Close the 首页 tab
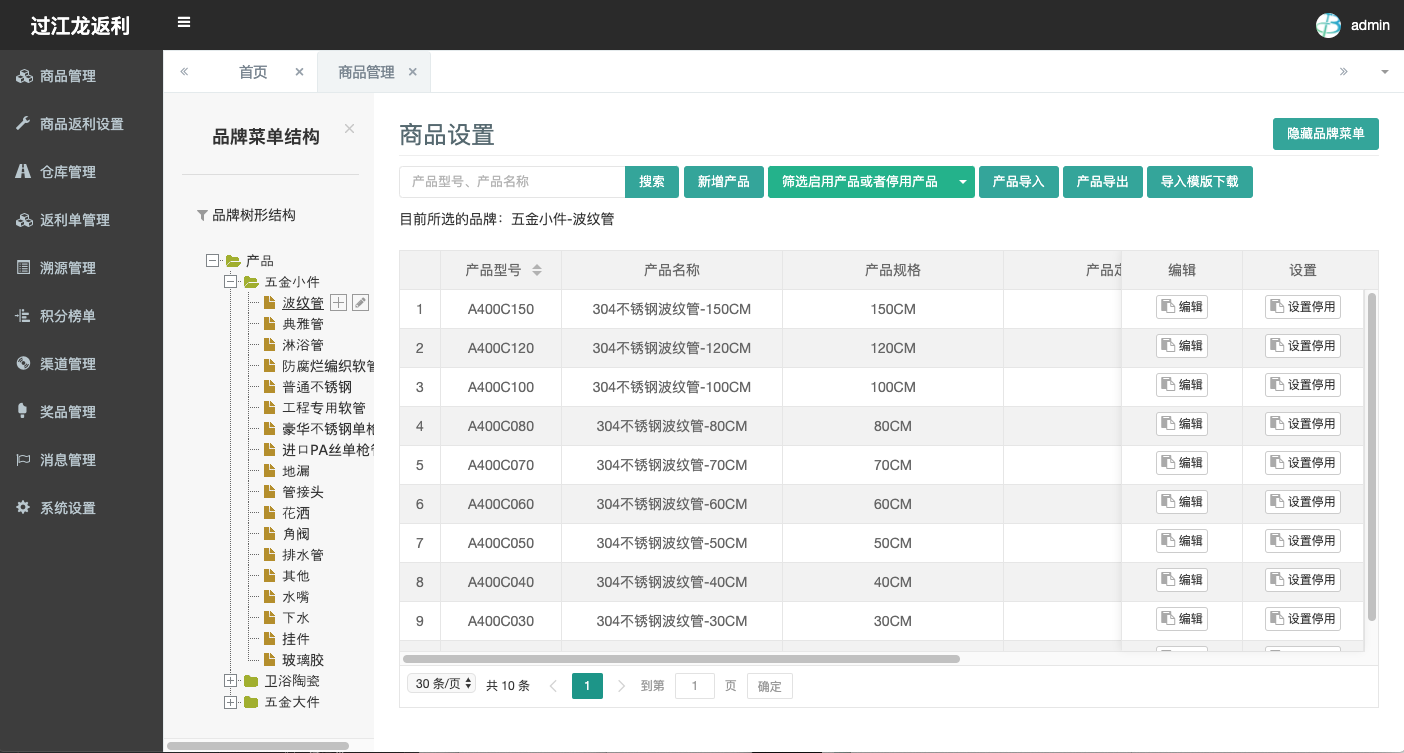Screen dimensions: 1404x753 (x=299, y=72)
